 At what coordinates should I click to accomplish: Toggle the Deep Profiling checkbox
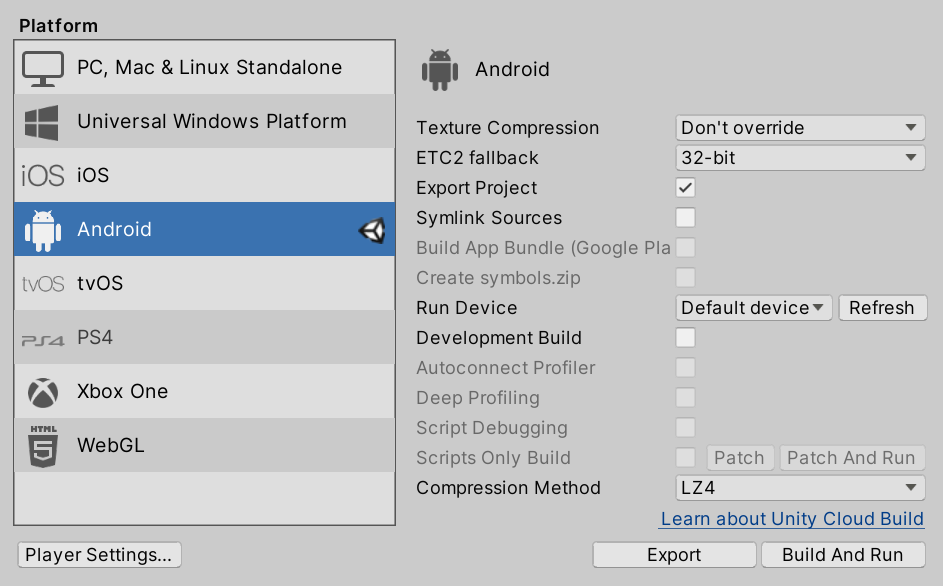click(x=686, y=398)
